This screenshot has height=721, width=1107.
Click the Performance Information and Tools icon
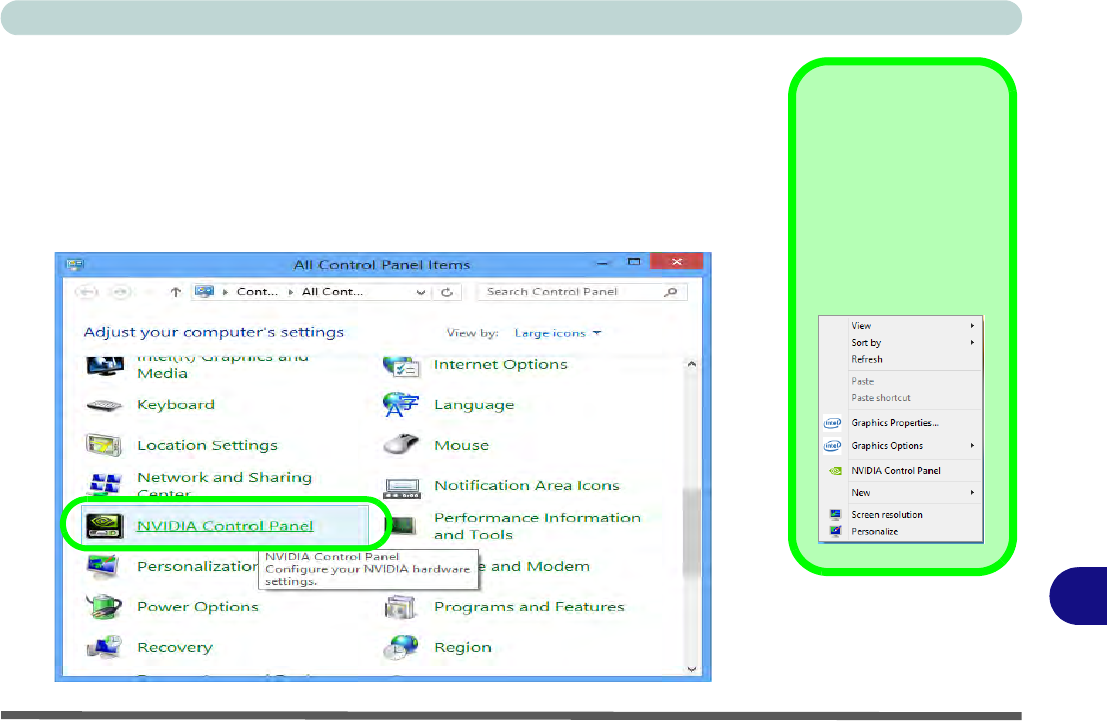pyautogui.click(x=402, y=525)
